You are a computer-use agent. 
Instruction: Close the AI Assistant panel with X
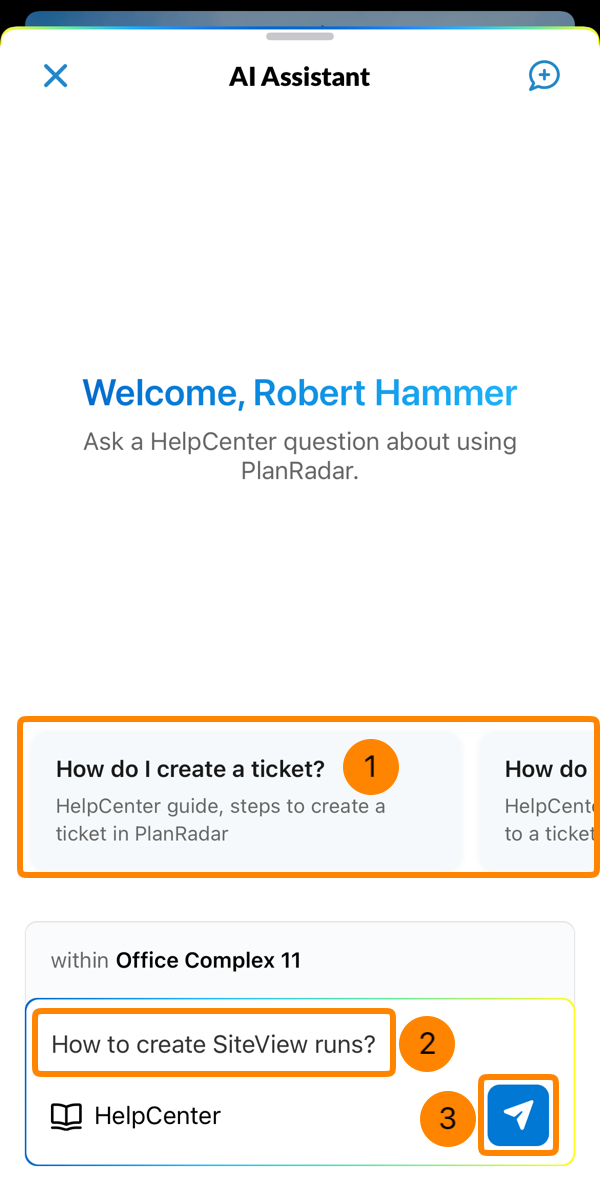pos(55,76)
